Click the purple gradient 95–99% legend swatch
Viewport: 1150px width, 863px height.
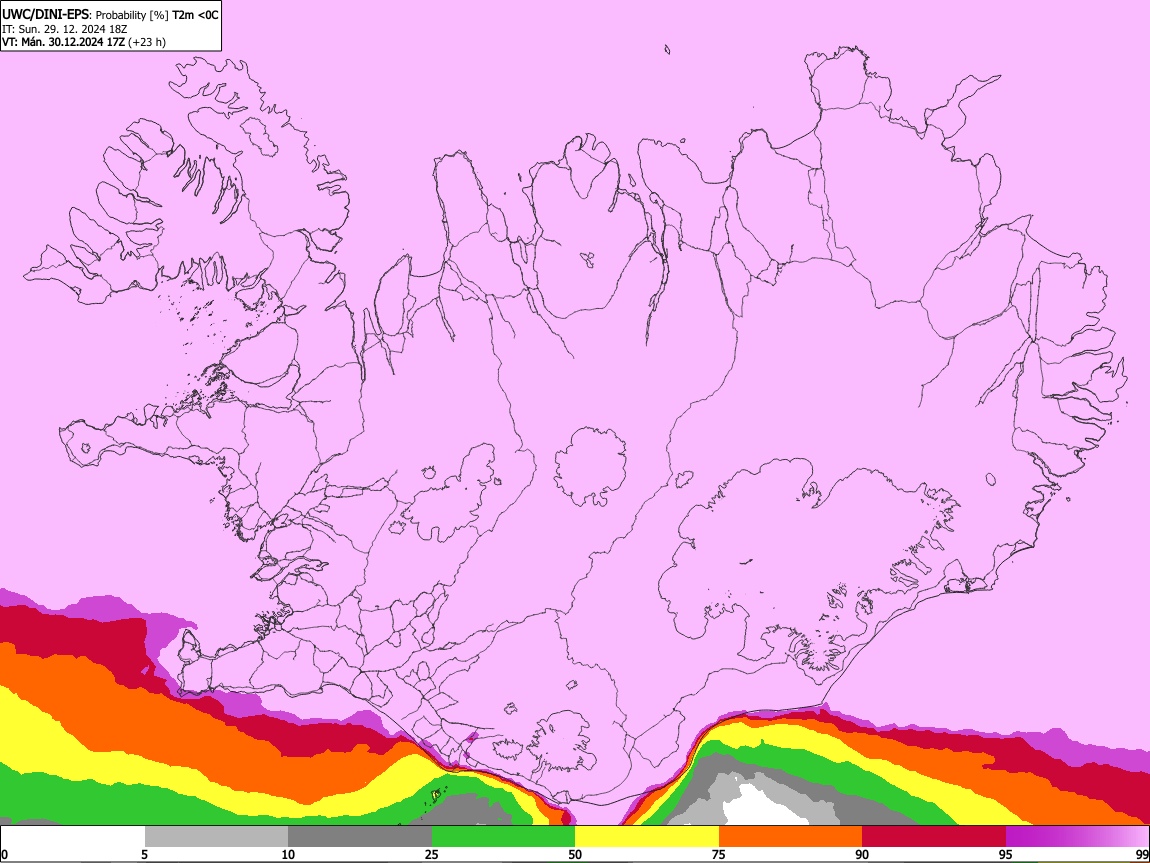[1077, 837]
